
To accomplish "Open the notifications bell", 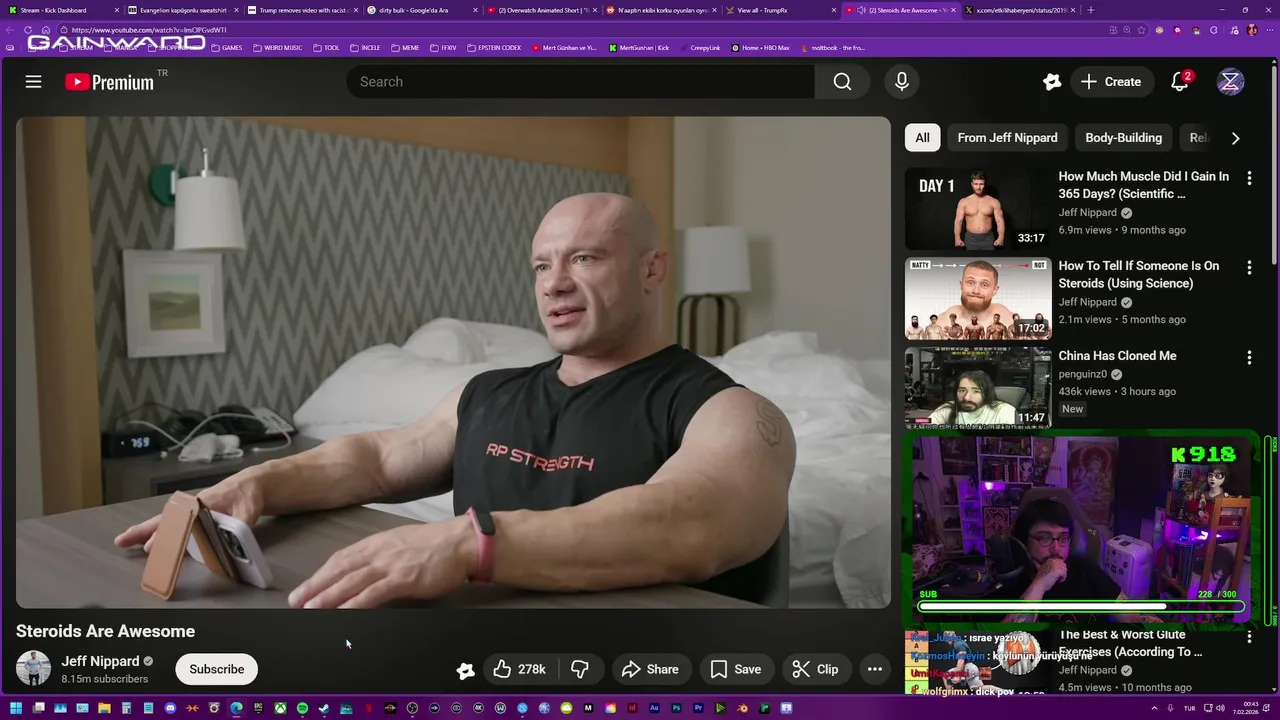I will click(1180, 82).
